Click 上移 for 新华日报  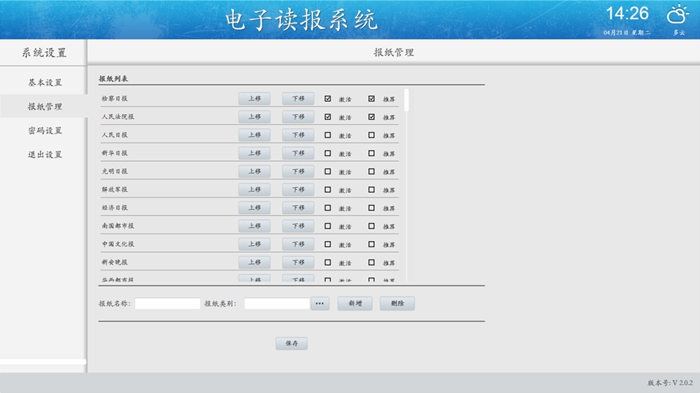[x=254, y=153]
